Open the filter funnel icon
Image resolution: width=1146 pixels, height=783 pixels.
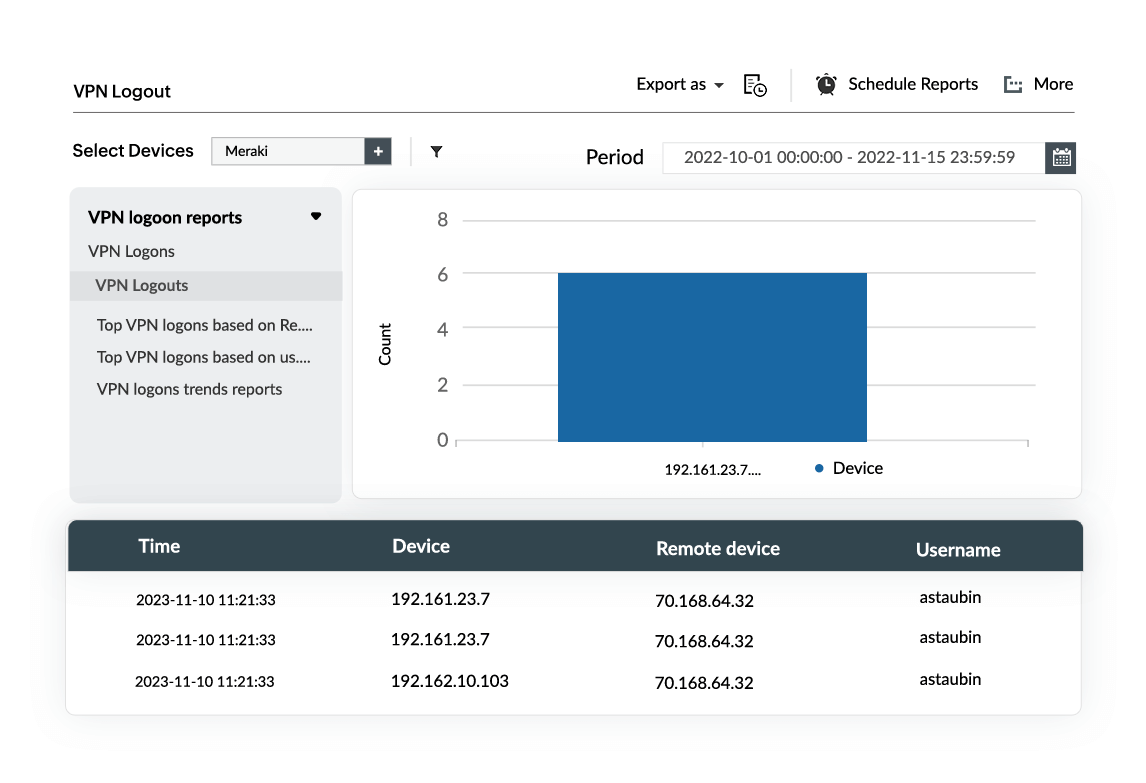[x=436, y=152]
